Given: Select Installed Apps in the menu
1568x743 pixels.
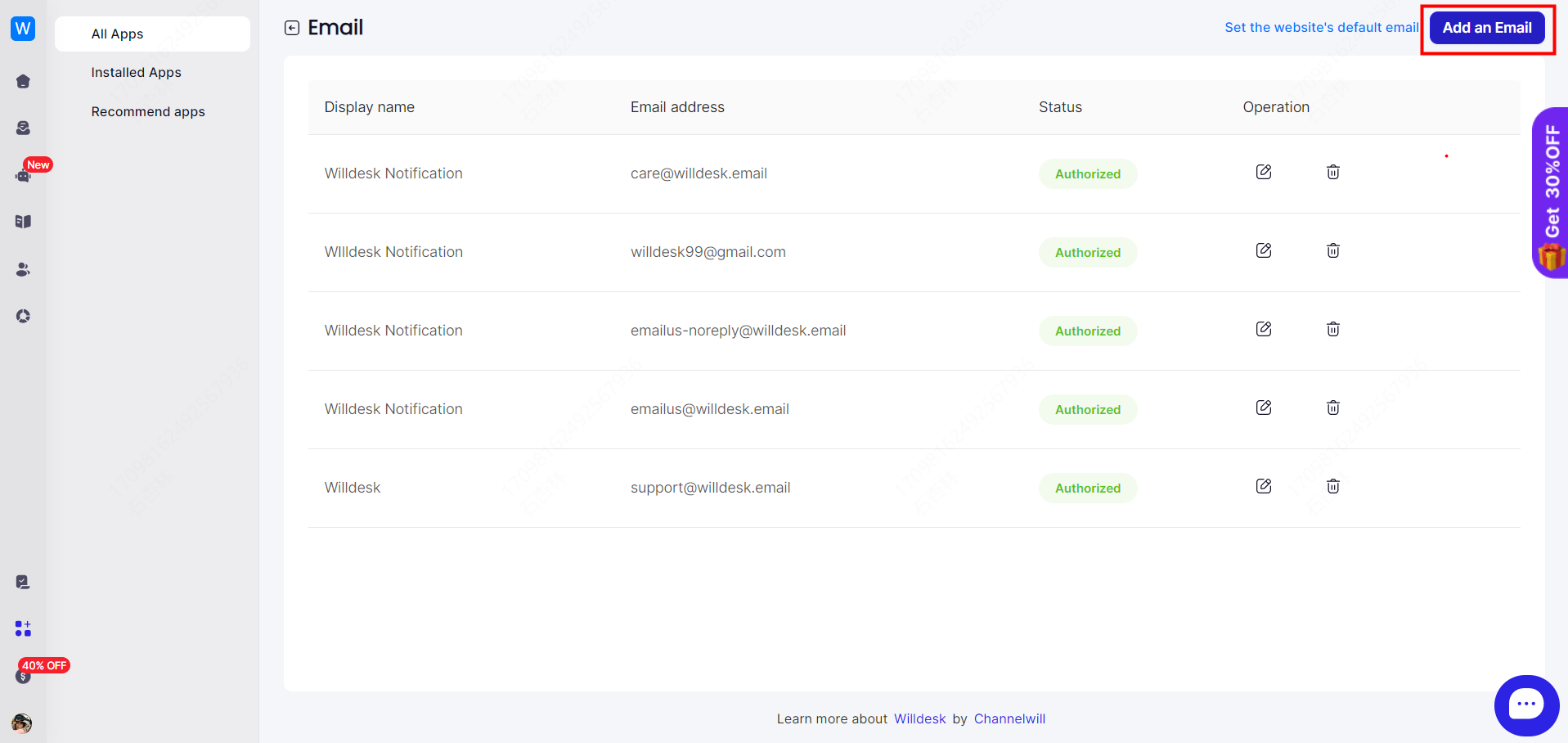Looking at the screenshot, I should (136, 72).
